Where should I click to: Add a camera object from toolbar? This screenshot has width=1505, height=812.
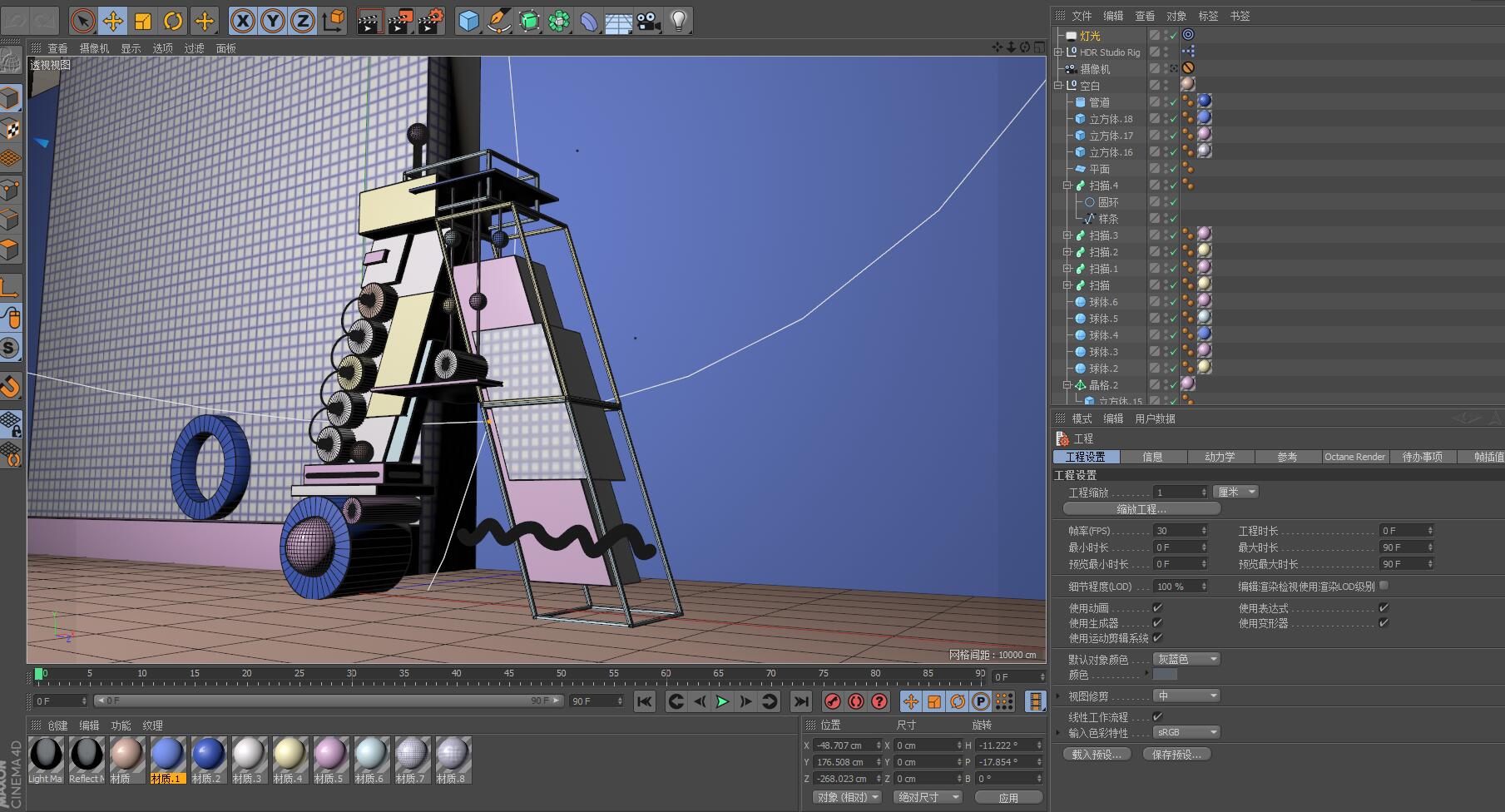(649, 21)
